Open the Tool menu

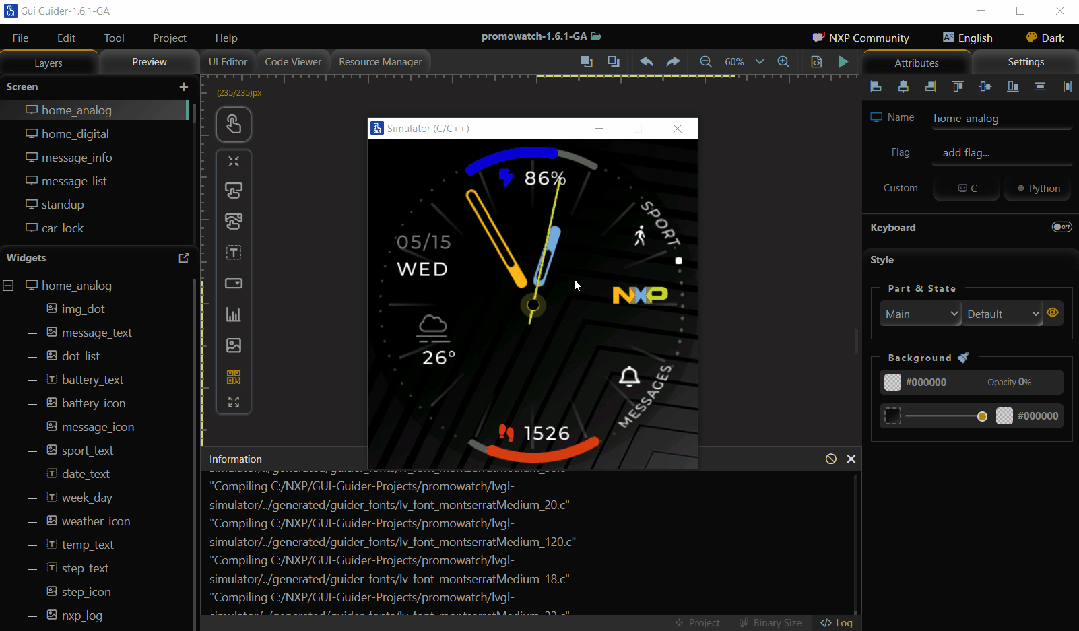pos(114,38)
